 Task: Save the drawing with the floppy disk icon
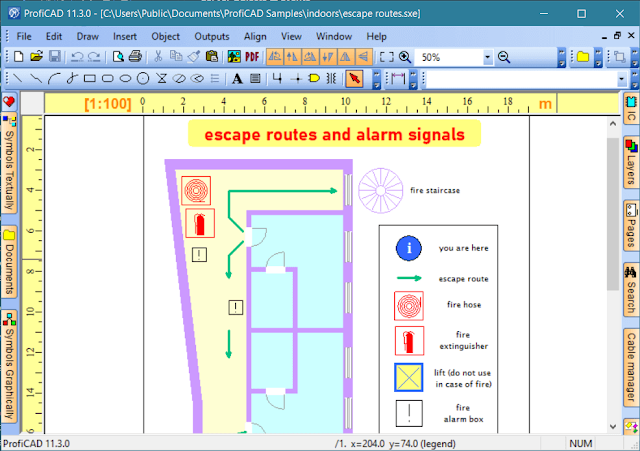[x=55, y=57]
